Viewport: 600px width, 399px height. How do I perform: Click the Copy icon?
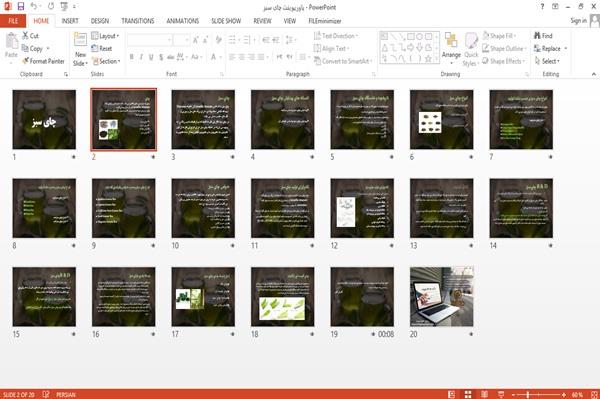click(x=25, y=48)
